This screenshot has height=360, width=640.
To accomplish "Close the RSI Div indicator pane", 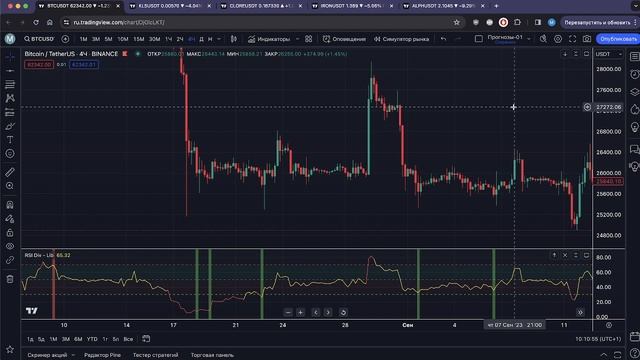I will click(565, 255).
